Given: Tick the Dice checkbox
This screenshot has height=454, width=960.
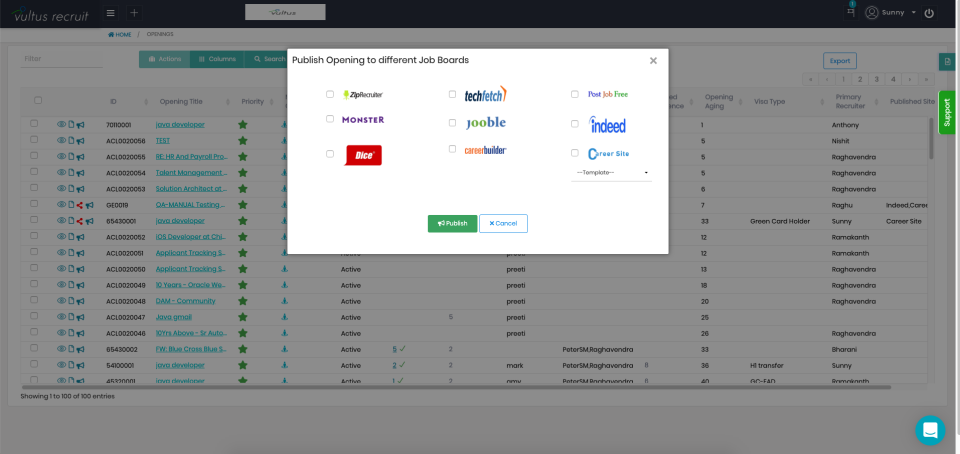Looking at the screenshot, I should (x=330, y=154).
